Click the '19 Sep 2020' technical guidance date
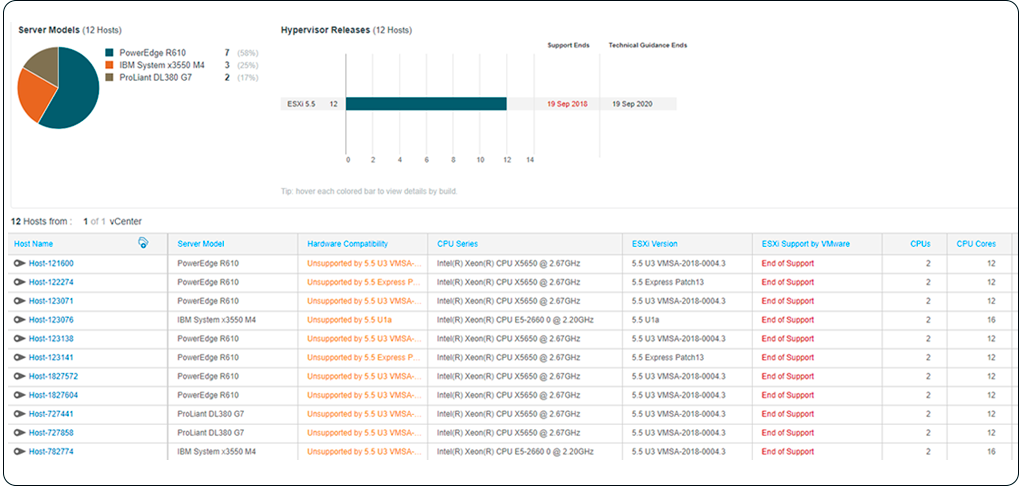Screen dimensions: 1026x486 point(632,104)
